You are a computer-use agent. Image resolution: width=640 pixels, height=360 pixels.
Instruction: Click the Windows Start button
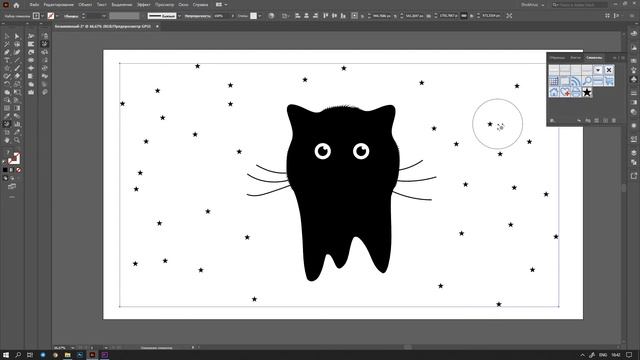click(x=6, y=355)
